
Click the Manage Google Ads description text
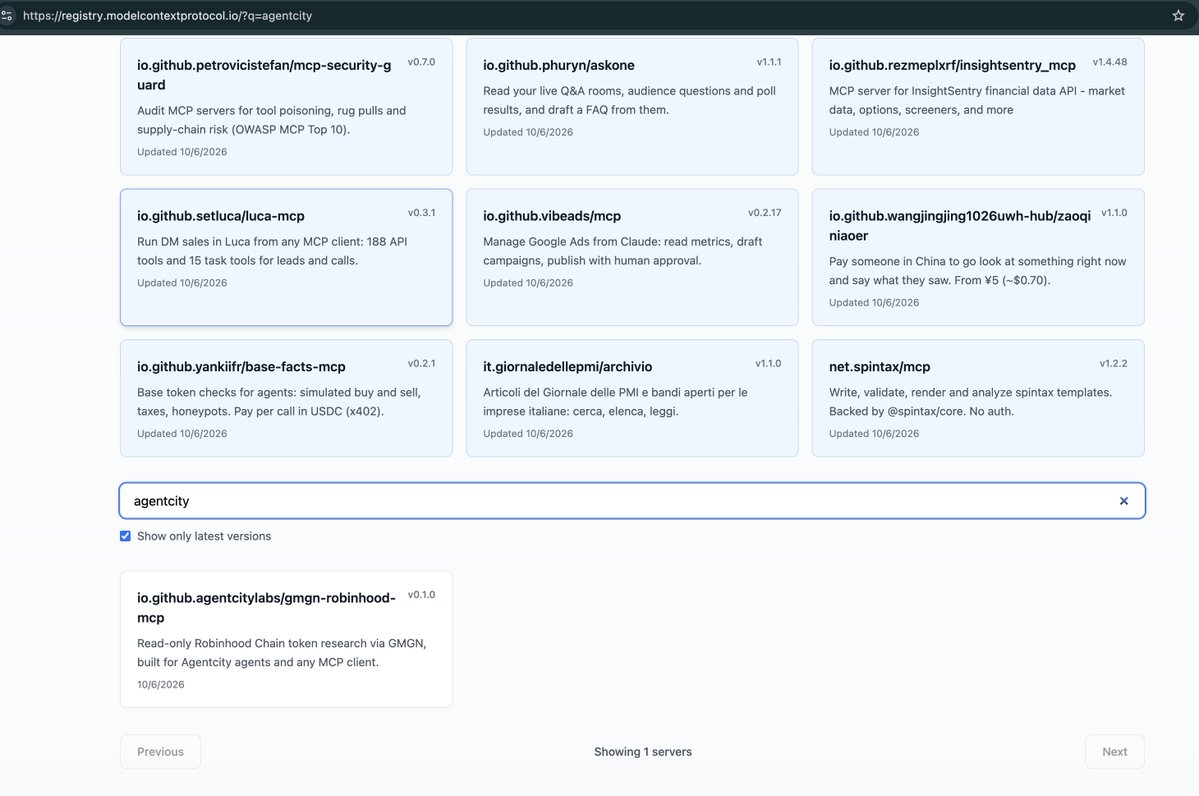[x=622, y=251]
